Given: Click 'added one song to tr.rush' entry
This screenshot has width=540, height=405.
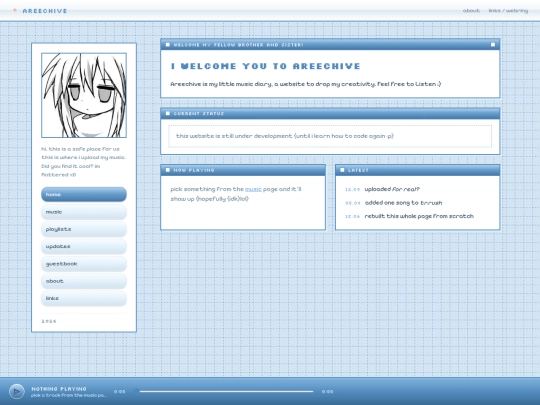Looking at the screenshot, I should coord(403,203).
